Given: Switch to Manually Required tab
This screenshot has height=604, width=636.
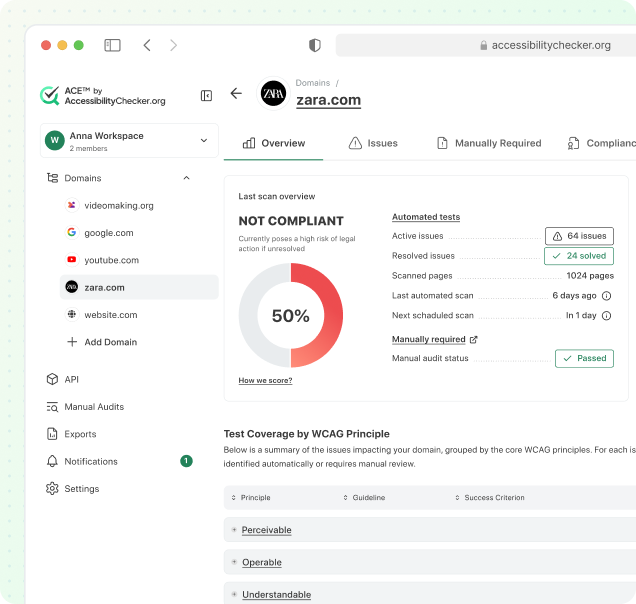Looking at the screenshot, I should 489,143.
